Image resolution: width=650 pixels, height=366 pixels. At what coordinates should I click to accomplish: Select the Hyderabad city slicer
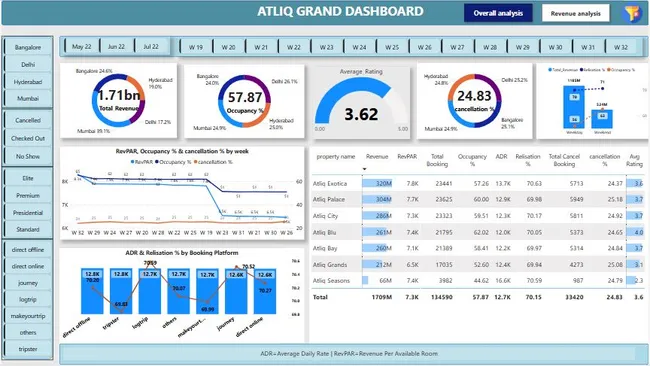[x=28, y=82]
